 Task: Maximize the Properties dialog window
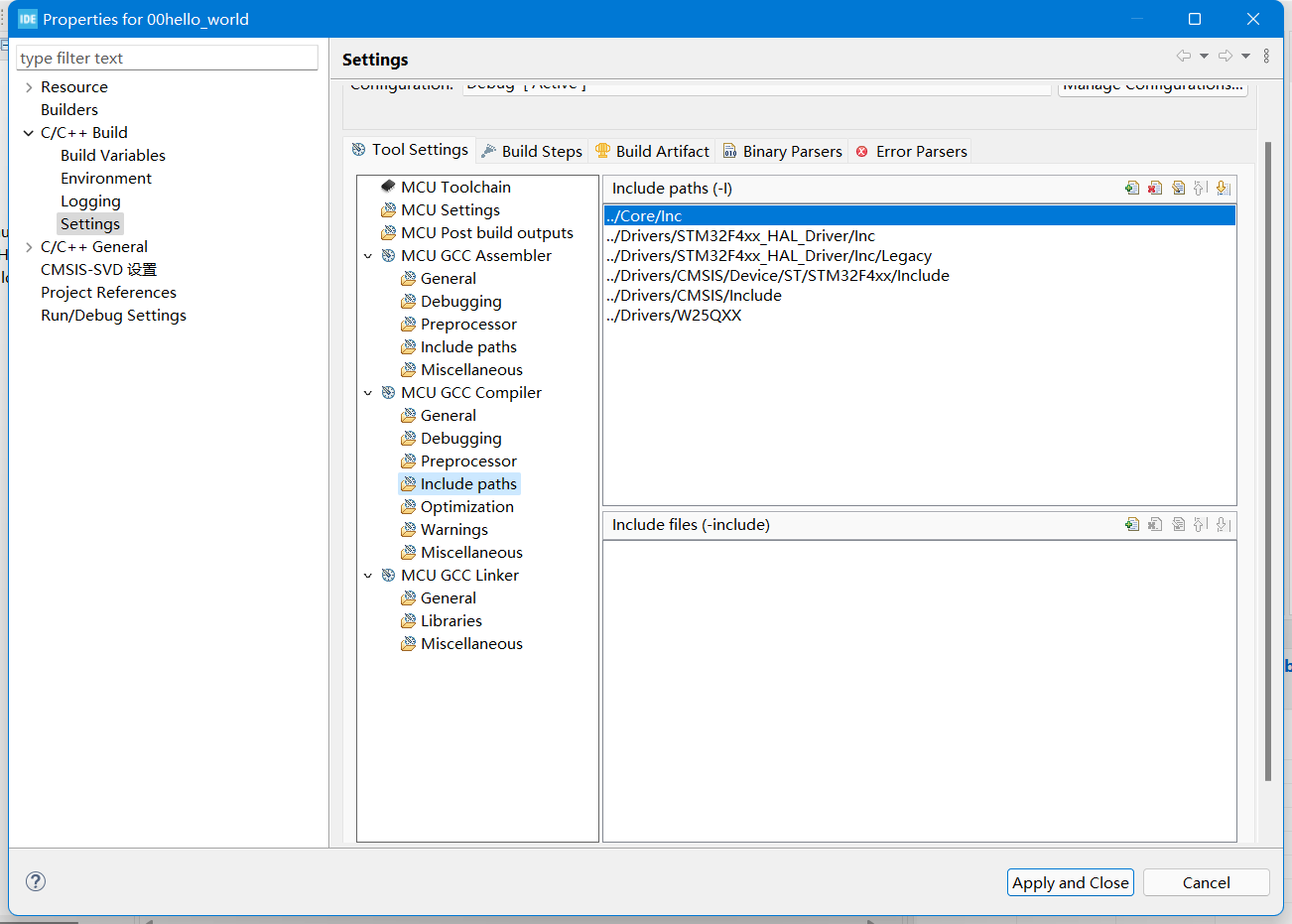coord(1195,19)
